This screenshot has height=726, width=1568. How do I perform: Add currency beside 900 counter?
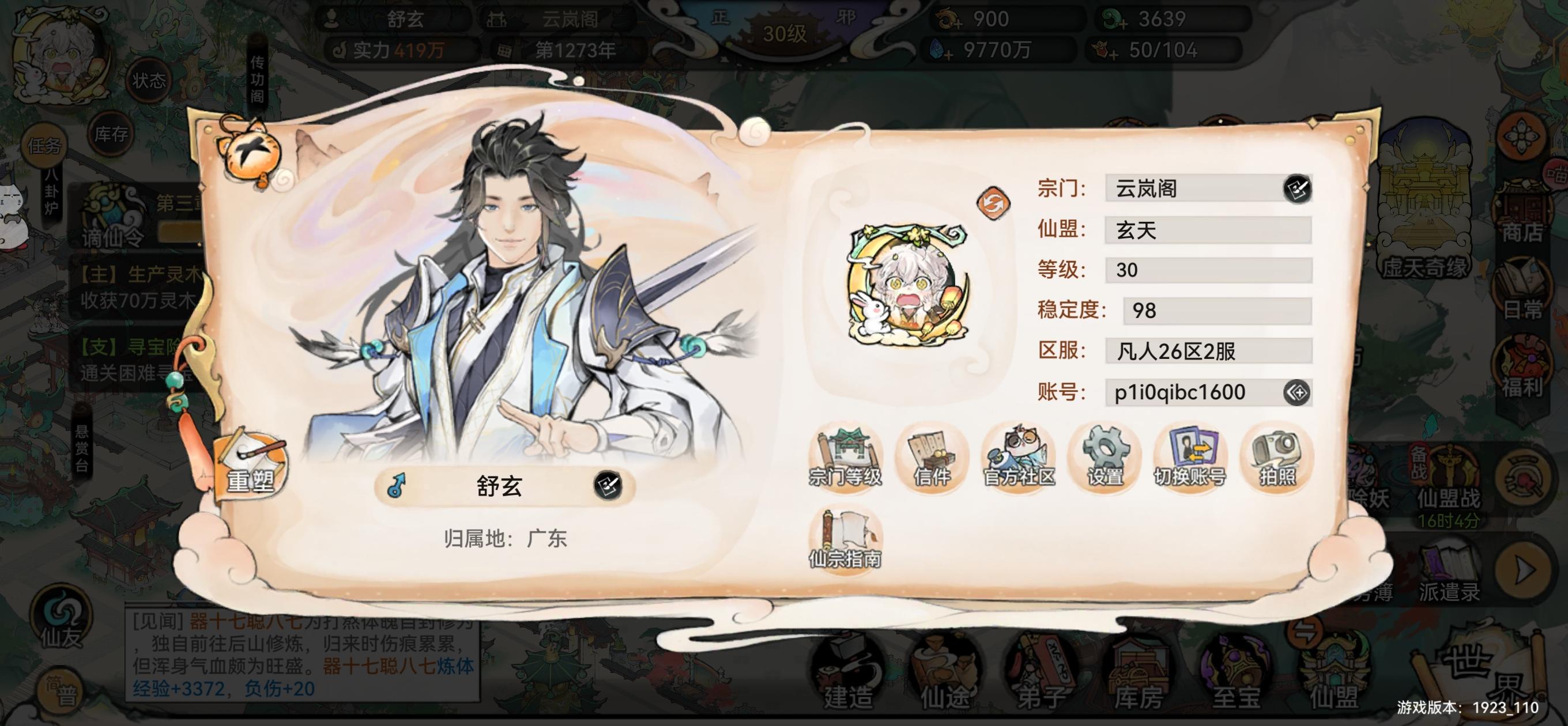pos(948,20)
